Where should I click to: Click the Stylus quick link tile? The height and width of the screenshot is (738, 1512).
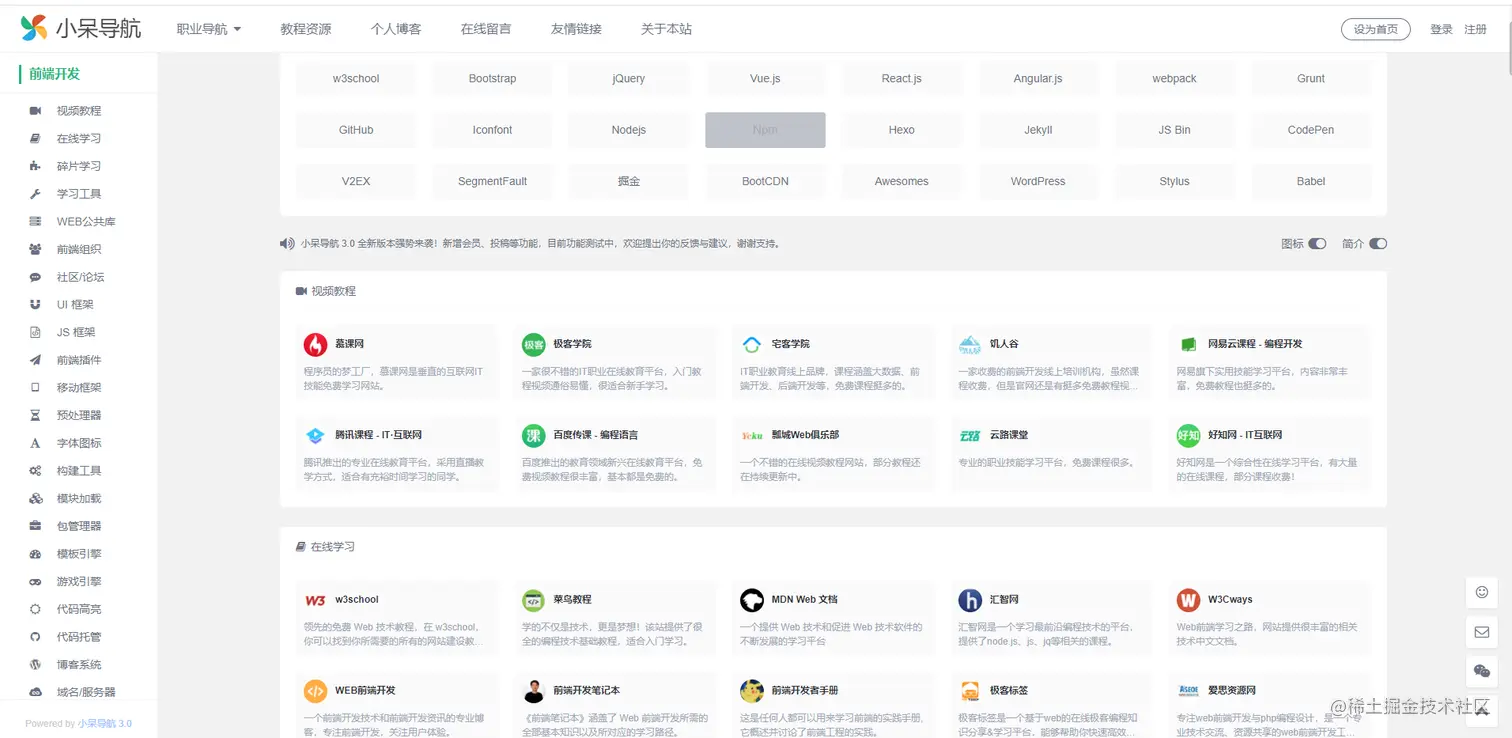(x=1174, y=181)
